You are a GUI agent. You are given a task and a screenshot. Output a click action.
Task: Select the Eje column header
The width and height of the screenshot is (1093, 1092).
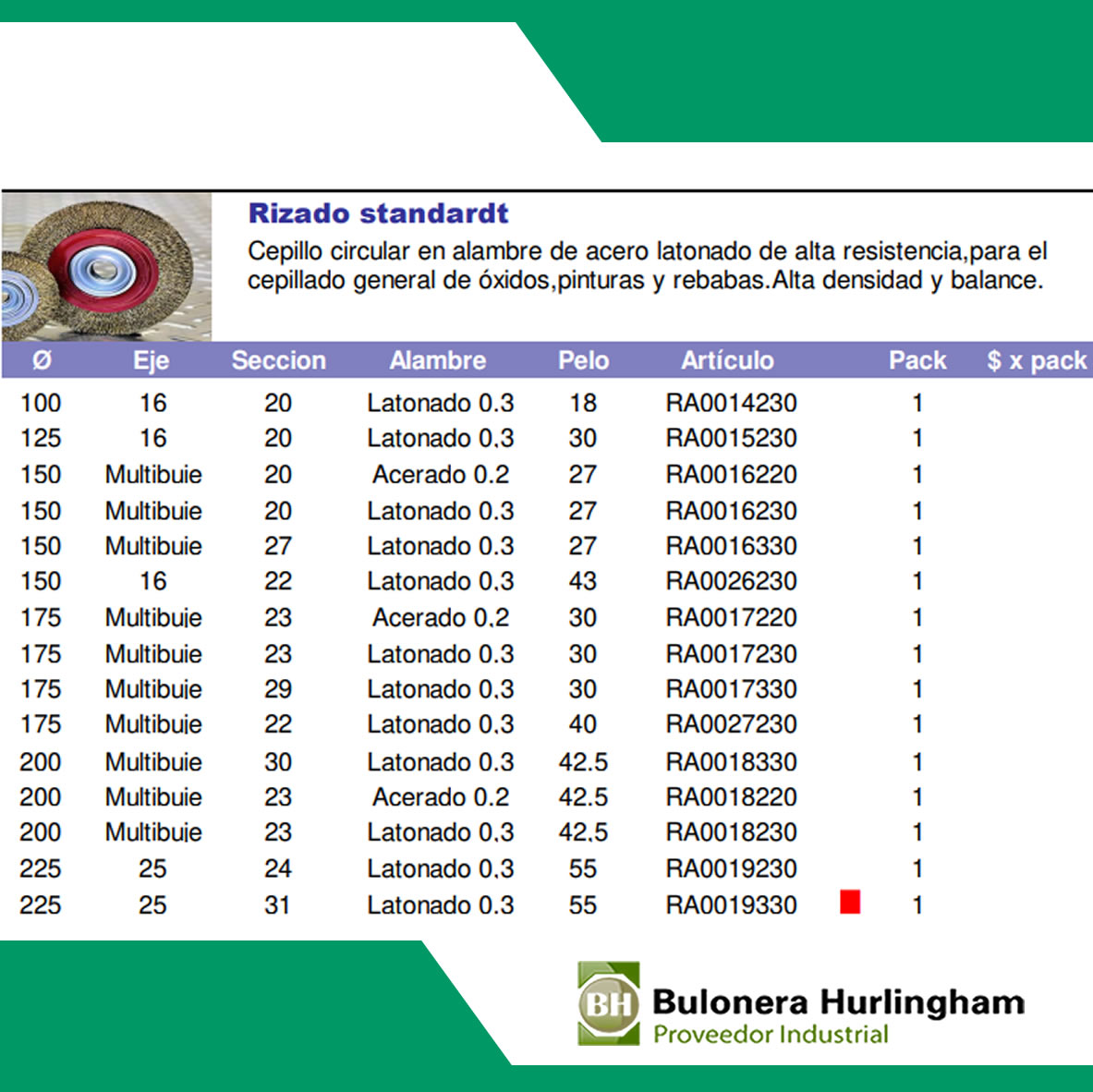[152, 360]
